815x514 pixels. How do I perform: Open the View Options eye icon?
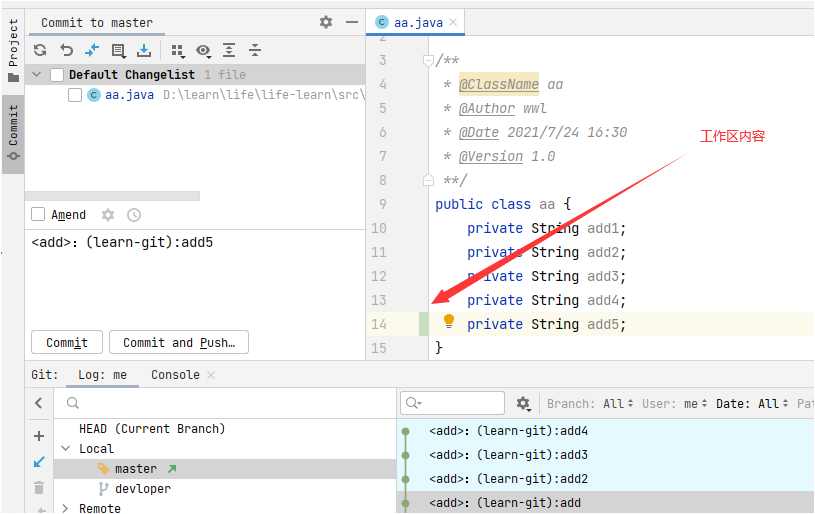tap(203, 50)
